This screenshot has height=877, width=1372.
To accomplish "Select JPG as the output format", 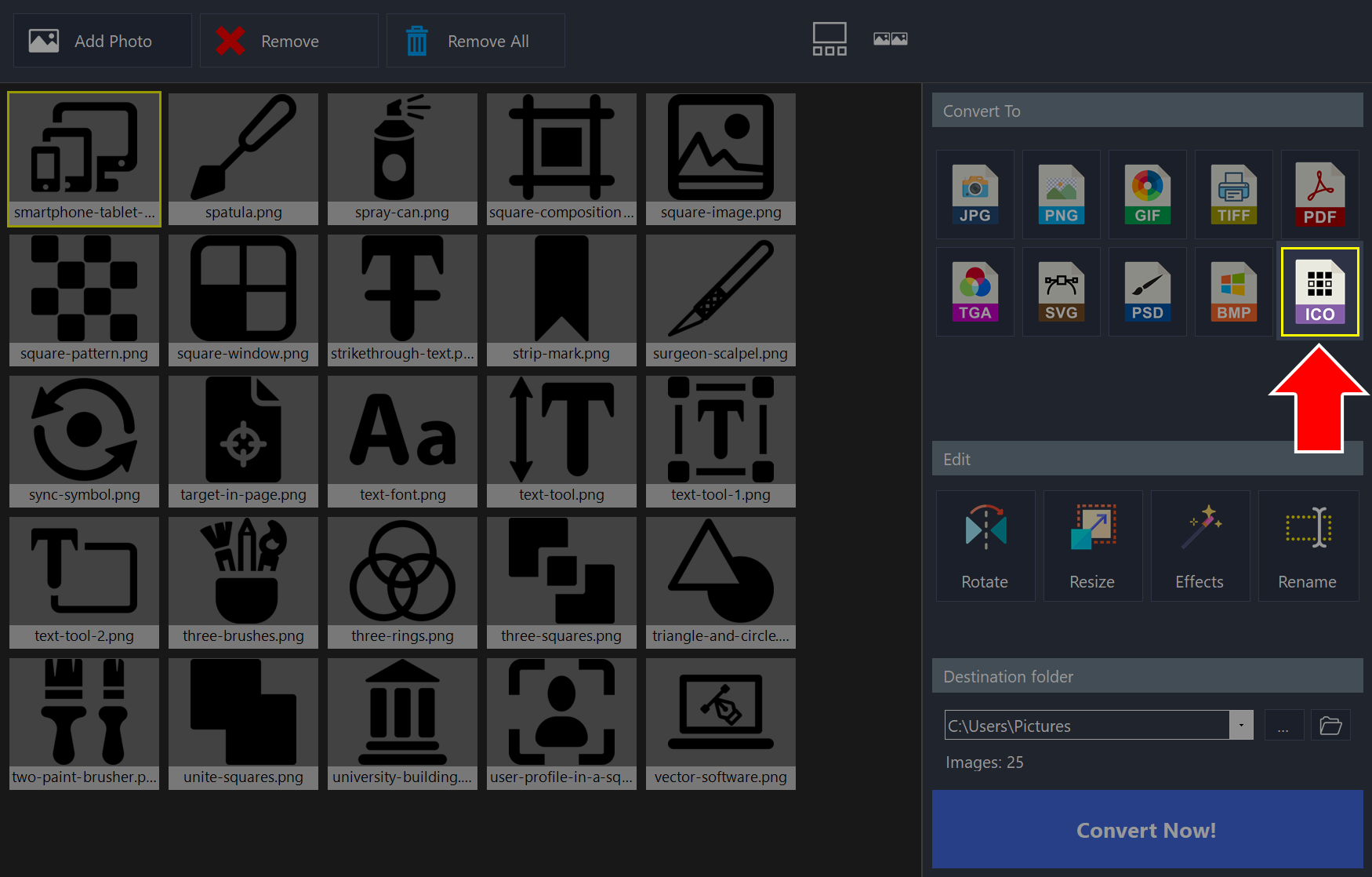I will point(975,195).
